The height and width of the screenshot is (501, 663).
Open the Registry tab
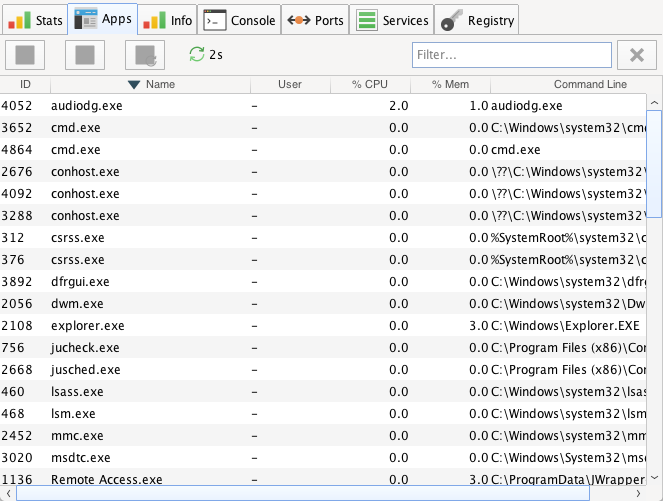[477, 20]
